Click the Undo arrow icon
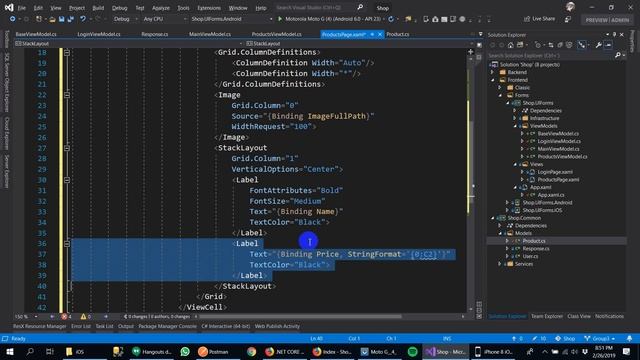This screenshot has height=360, width=640. [x=83, y=19]
